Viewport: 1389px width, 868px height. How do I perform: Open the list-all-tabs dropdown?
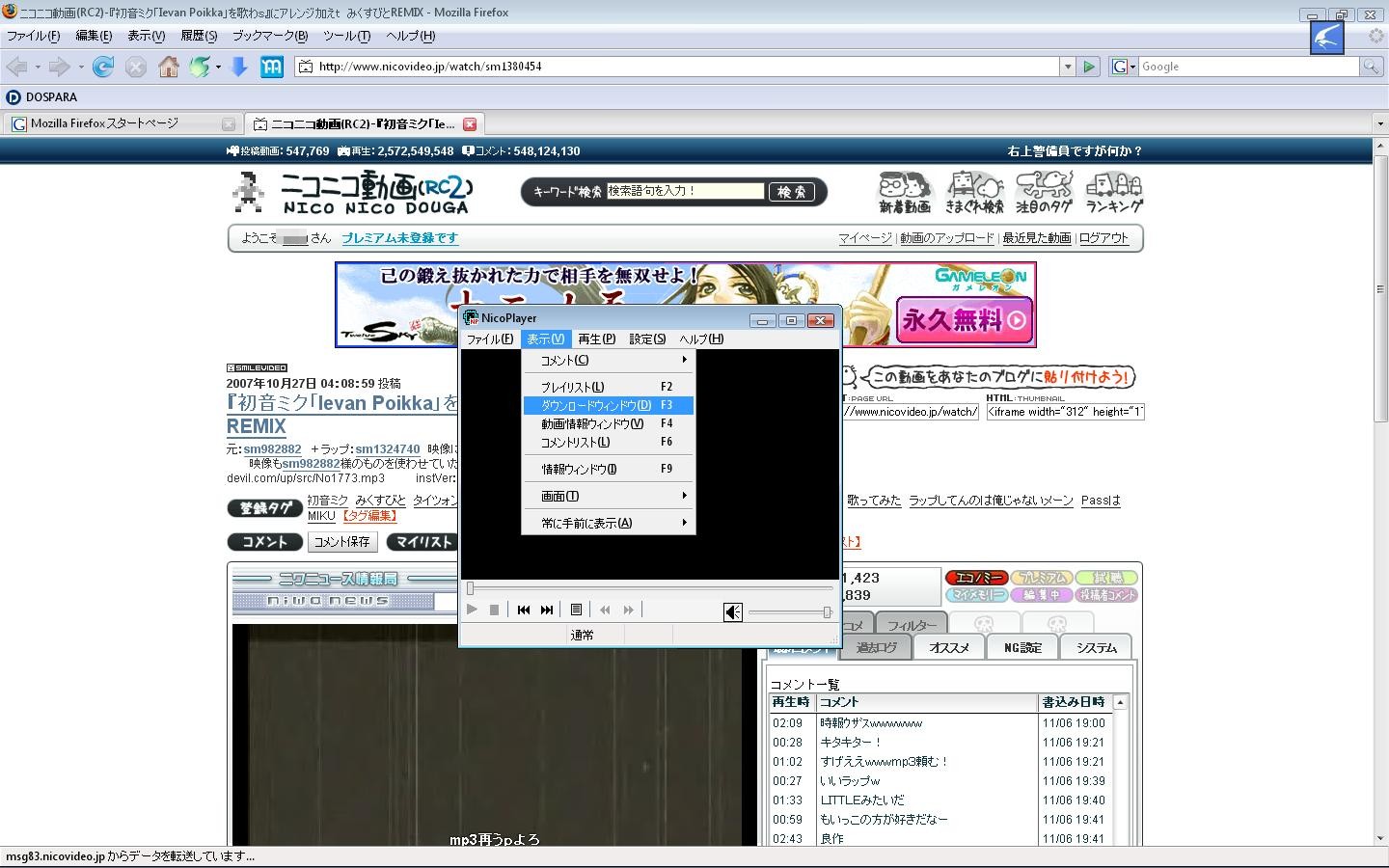tap(1379, 124)
